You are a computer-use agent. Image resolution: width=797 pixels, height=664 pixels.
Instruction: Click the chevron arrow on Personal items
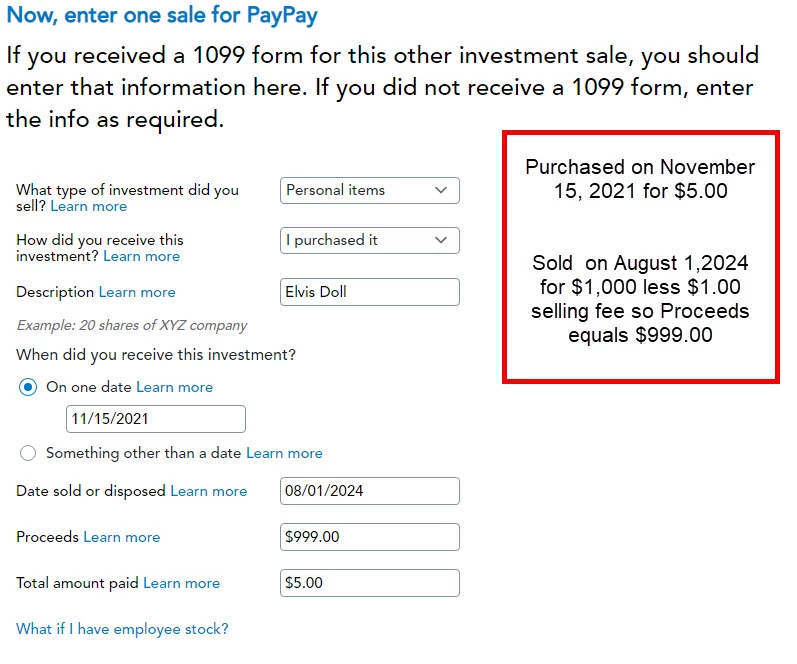(x=441, y=190)
